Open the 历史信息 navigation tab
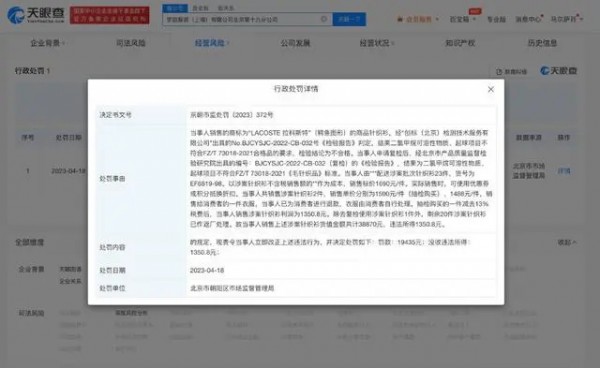Image resolution: width=600 pixels, height=368 pixels. coord(542,43)
